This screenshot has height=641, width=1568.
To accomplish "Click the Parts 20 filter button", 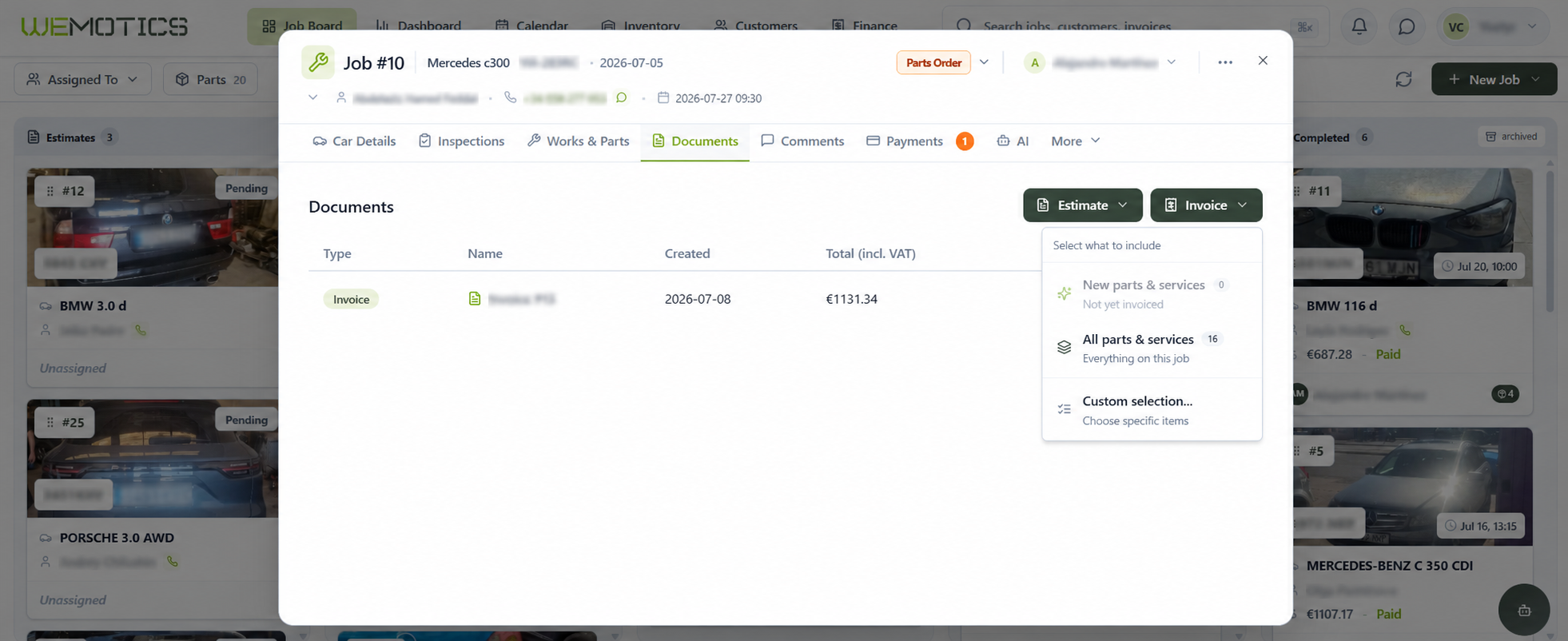I will pos(211,79).
